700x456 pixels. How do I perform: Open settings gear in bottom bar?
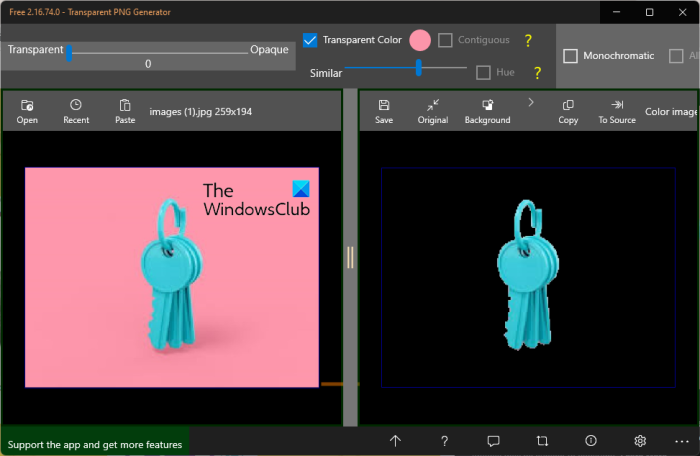(x=640, y=441)
